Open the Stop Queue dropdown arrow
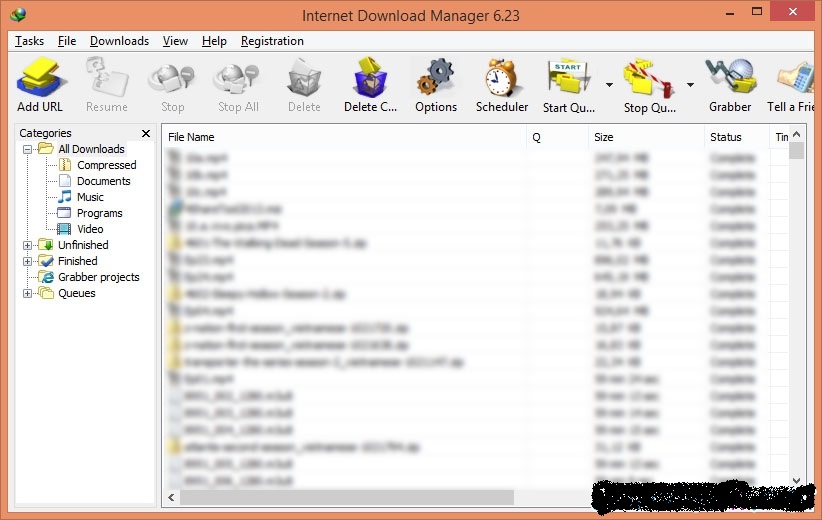Screen dimensions: 822x520 [x=690, y=85]
